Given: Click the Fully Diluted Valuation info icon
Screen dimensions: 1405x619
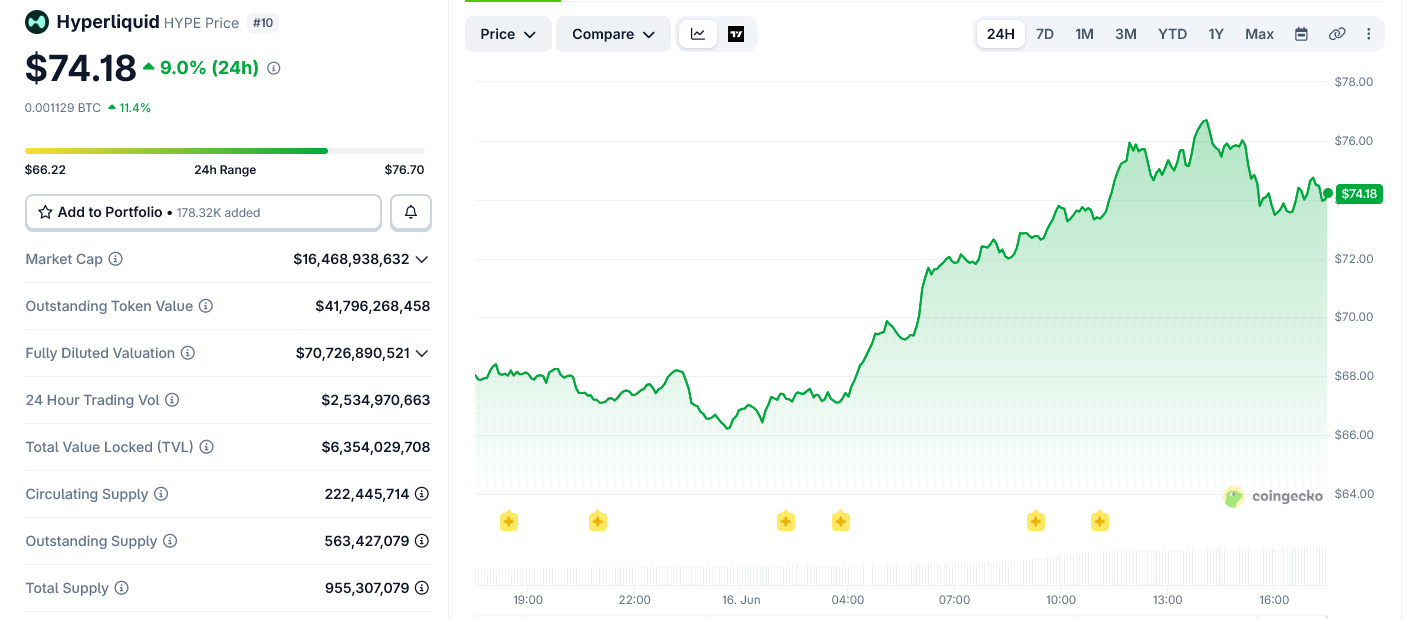Looking at the screenshot, I should [188, 353].
